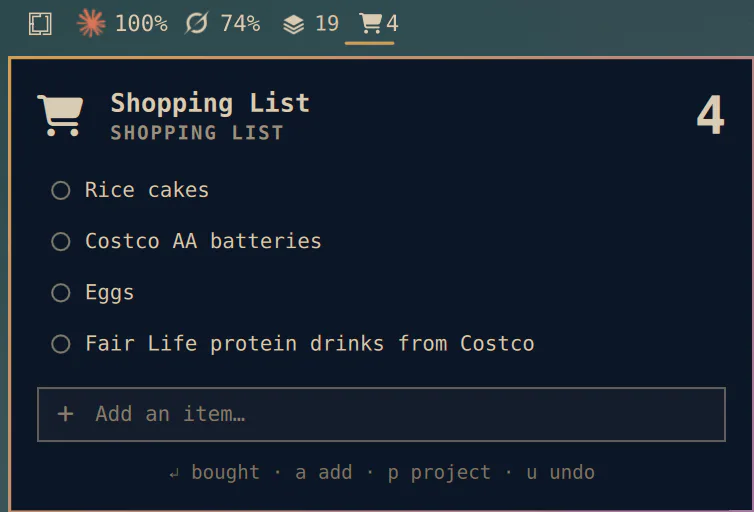Select the Eggs item text
The height and width of the screenshot is (512, 754).
pos(110,293)
